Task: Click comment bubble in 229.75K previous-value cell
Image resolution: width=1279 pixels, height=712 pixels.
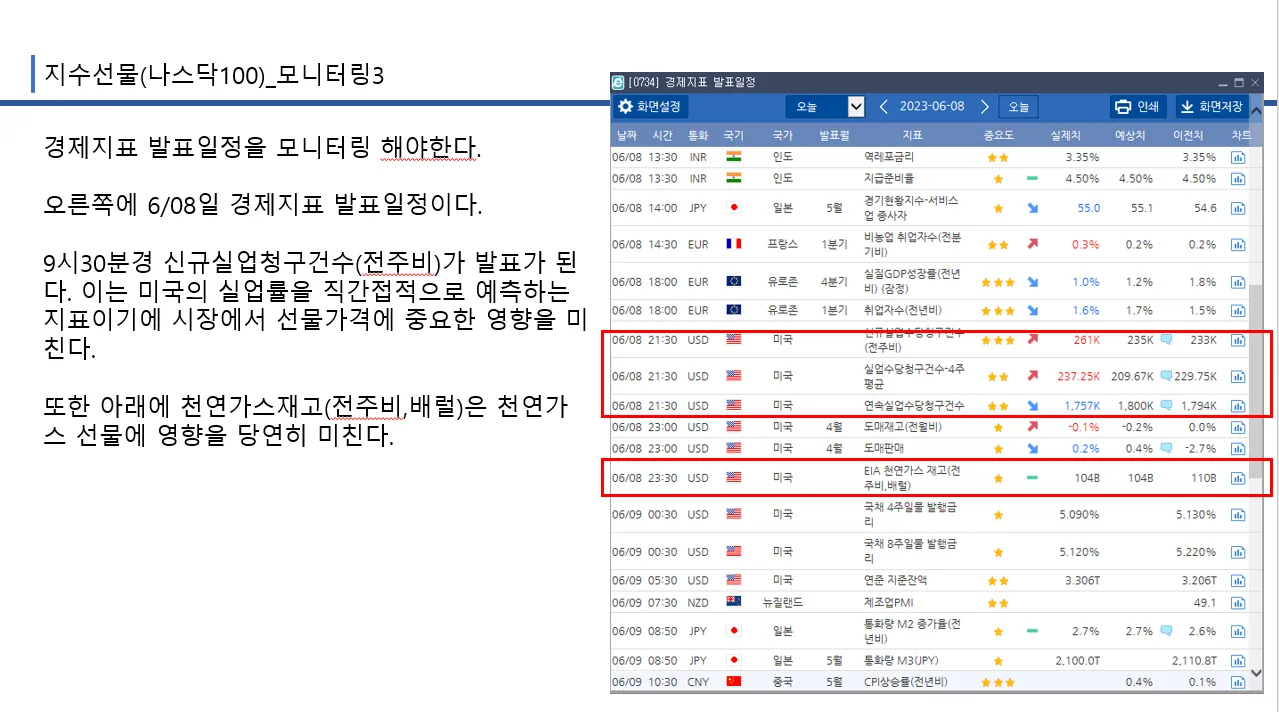Action: click(x=1165, y=376)
